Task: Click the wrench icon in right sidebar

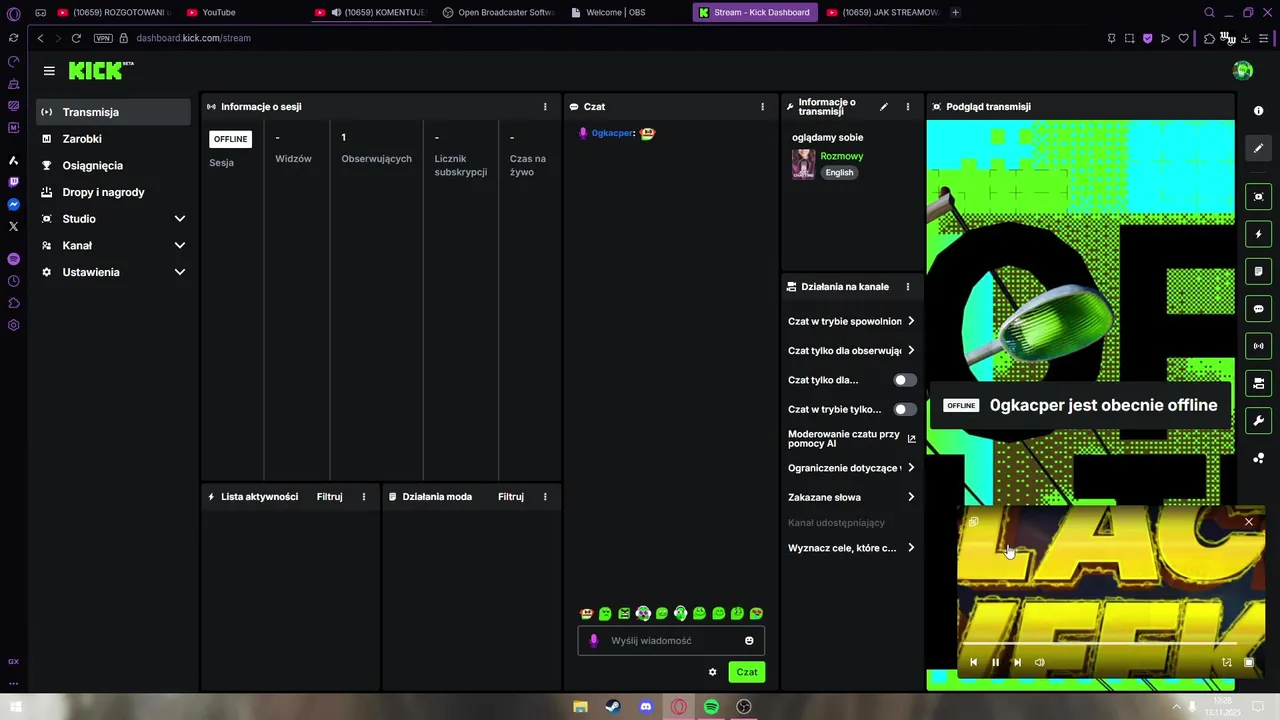Action: [x=1259, y=420]
